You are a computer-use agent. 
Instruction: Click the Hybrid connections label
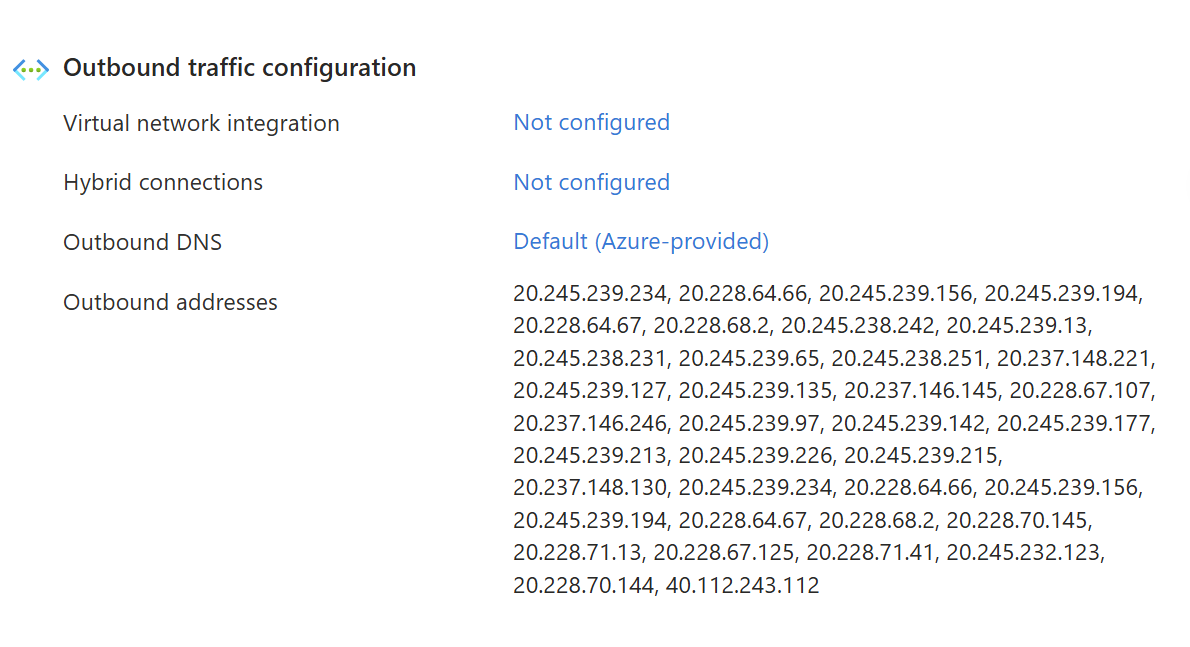(x=163, y=183)
